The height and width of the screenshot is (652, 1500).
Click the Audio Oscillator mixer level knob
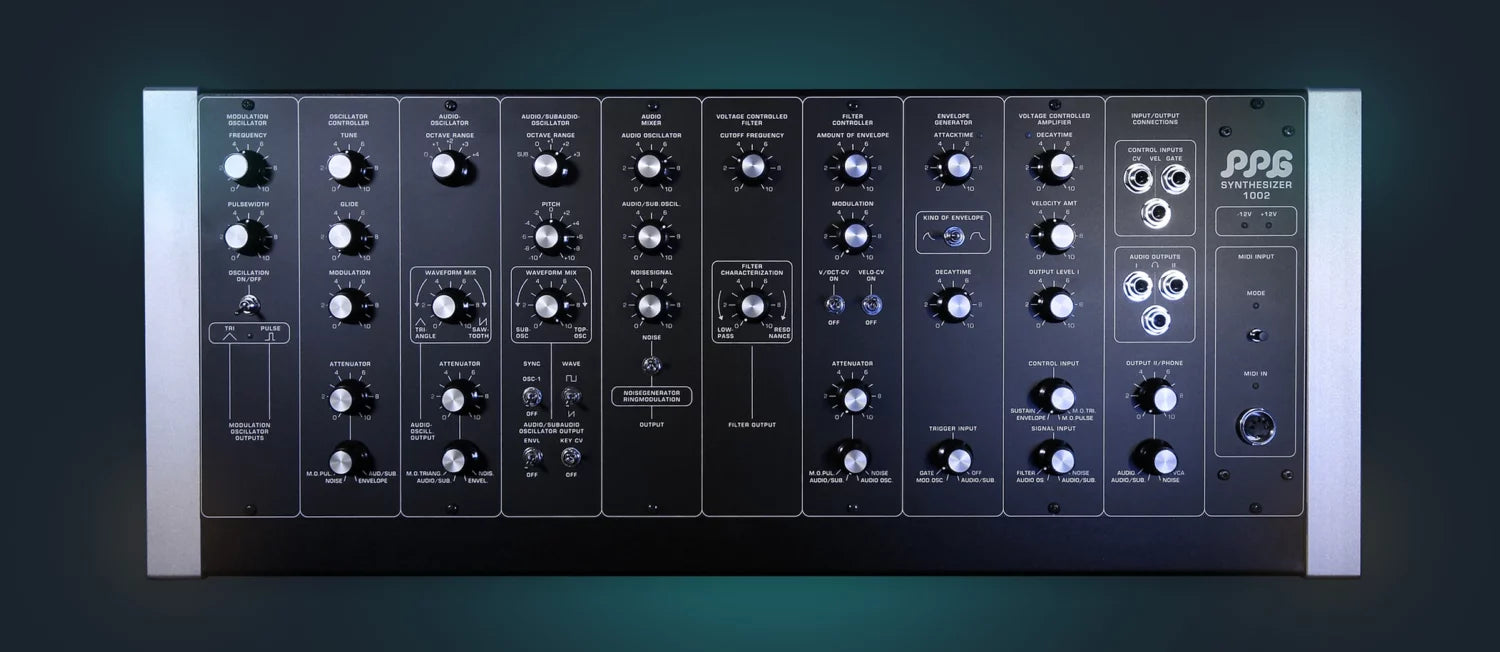pyautogui.click(x=650, y=167)
